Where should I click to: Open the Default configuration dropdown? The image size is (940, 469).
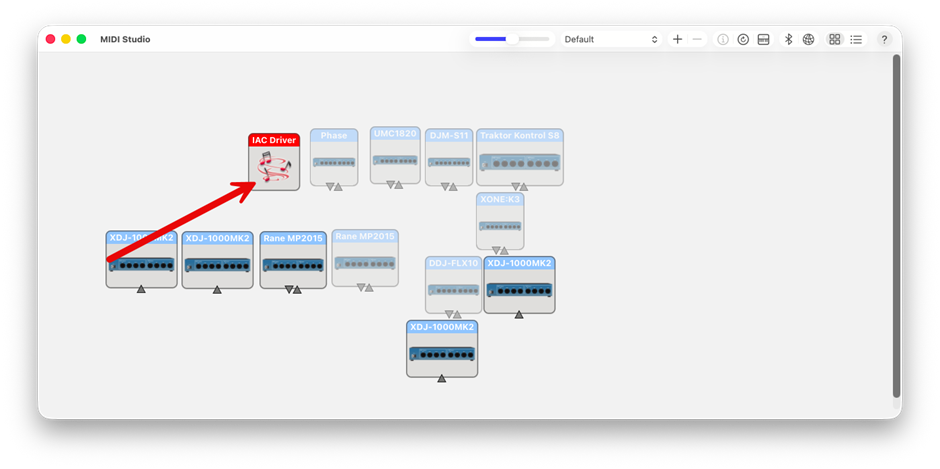pos(611,39)
